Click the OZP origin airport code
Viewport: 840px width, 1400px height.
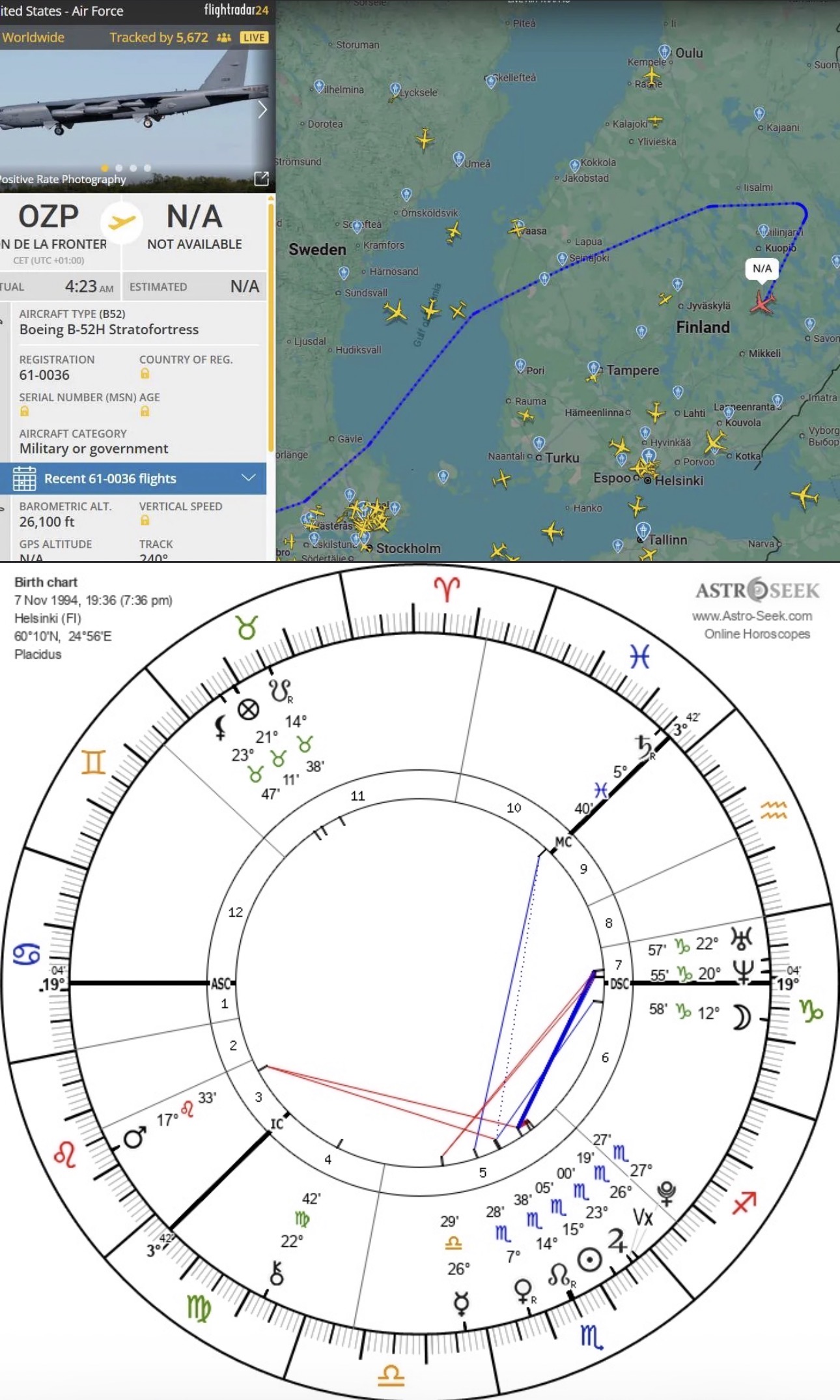click(48, 216)
